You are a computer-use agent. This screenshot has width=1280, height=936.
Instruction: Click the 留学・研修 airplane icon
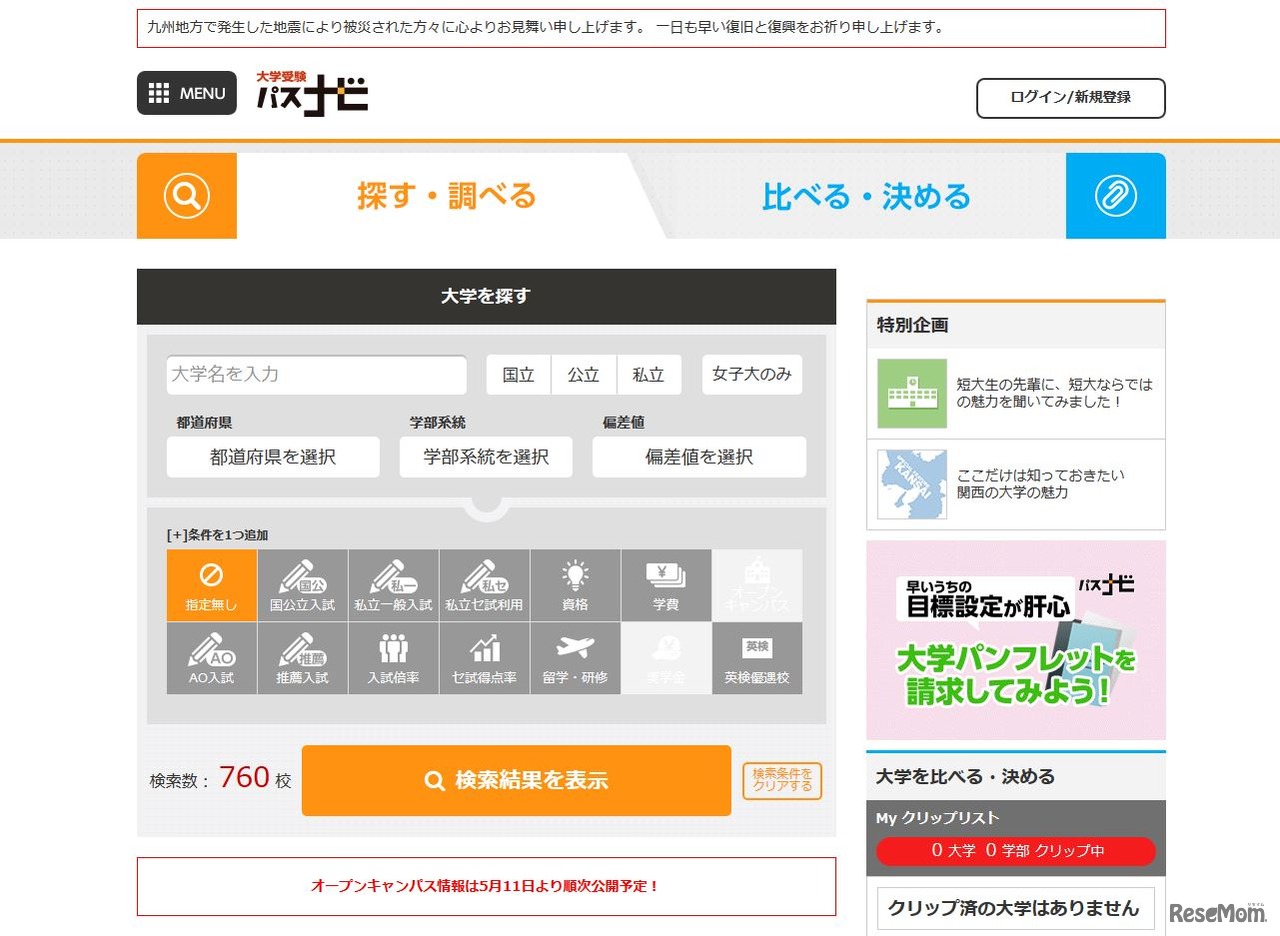click(x=575, y=658)
